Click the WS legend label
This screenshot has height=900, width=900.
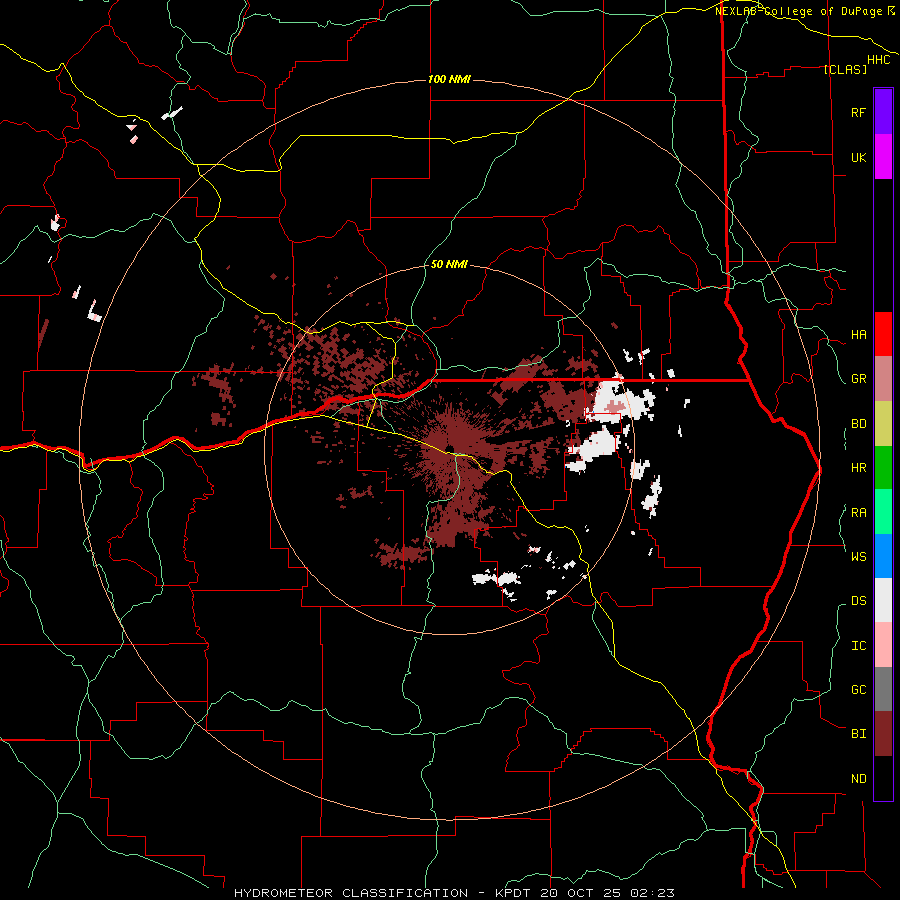[x=858, y=556]
